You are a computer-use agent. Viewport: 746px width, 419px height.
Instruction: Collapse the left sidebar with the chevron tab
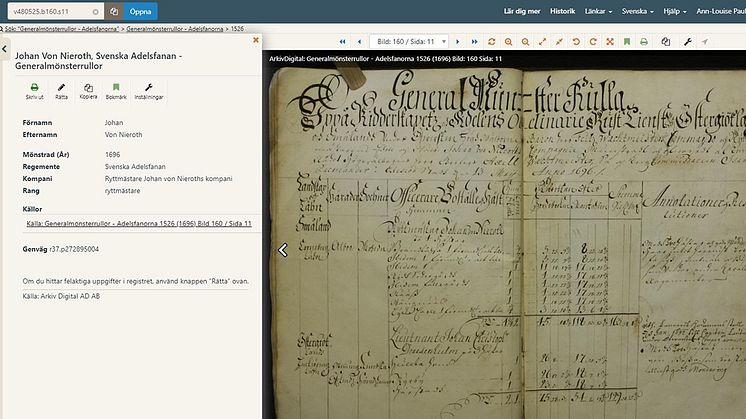pyautogui.click(x=4, y=49)
